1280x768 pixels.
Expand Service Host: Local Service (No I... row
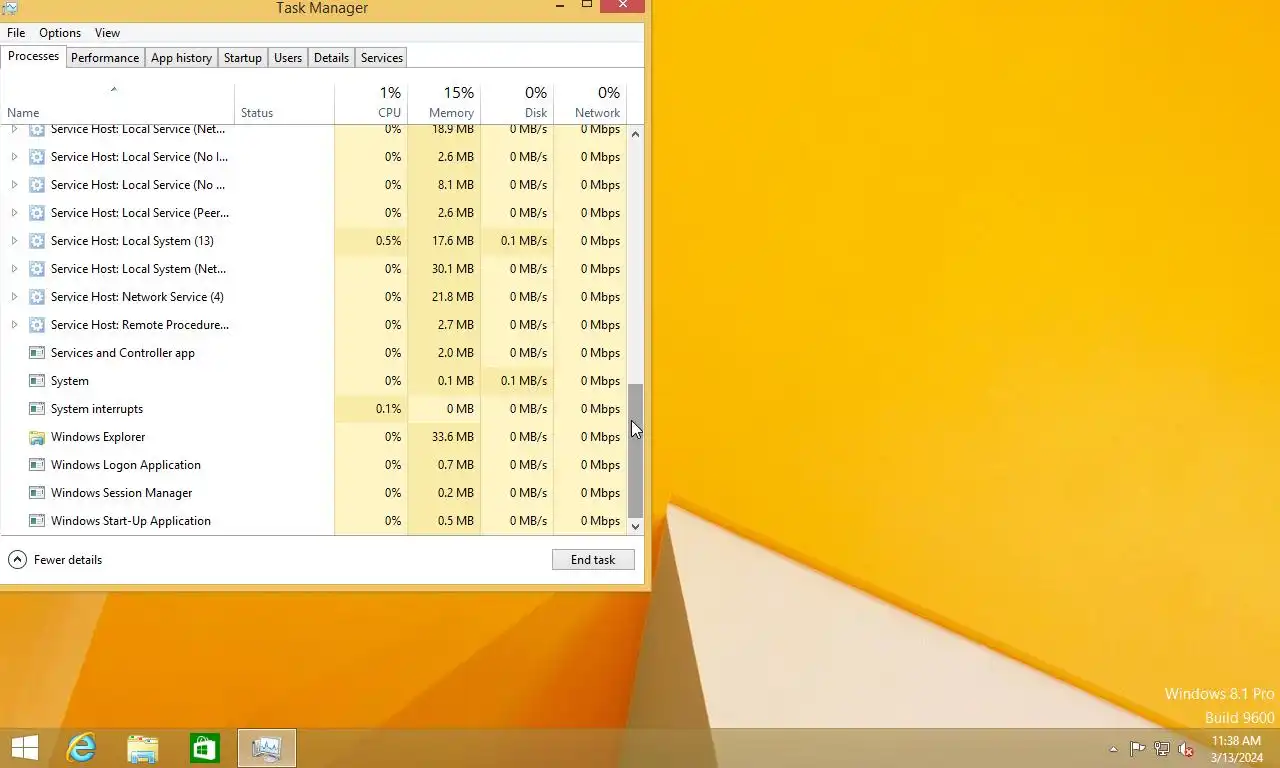pos(14,157)
